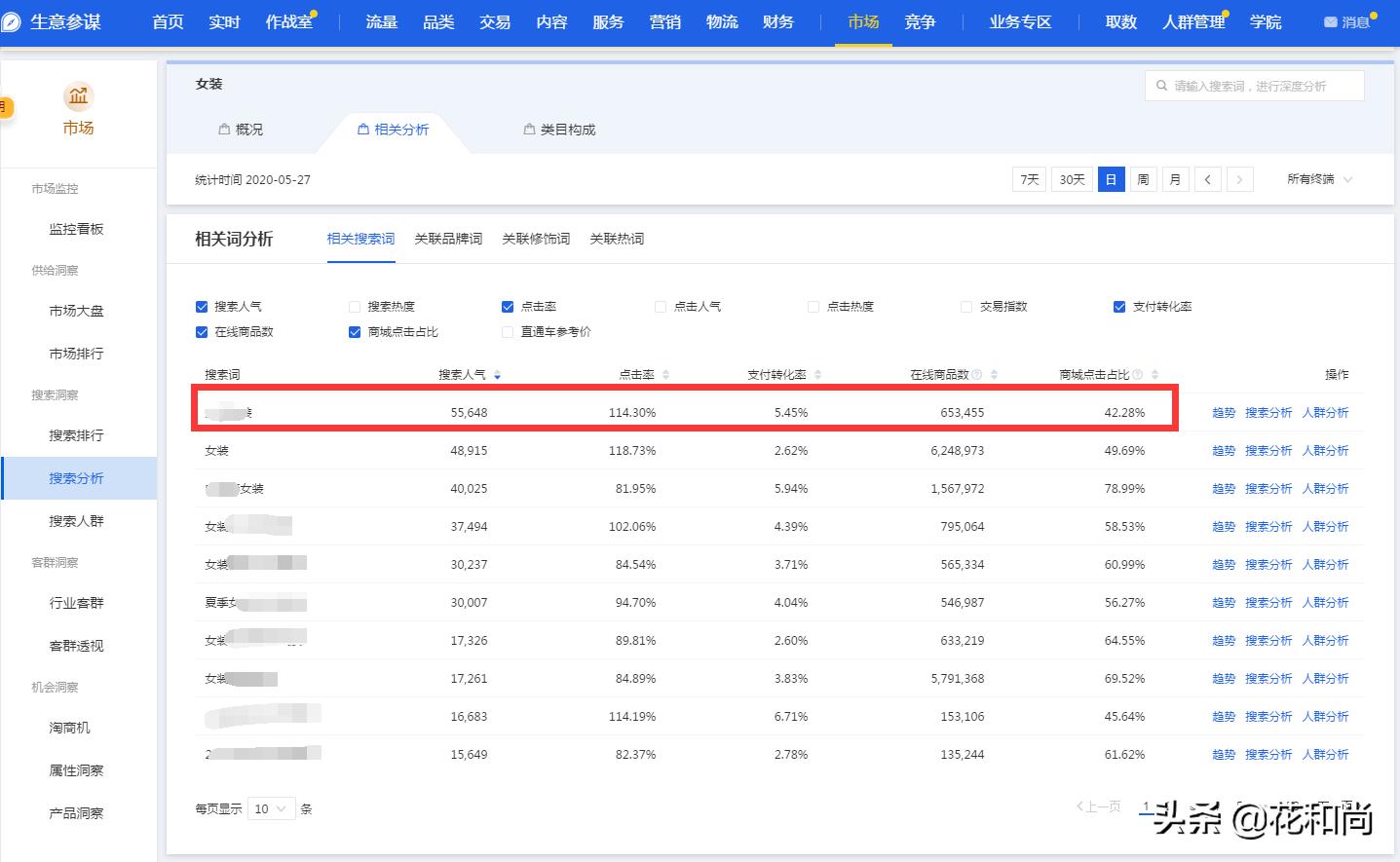
Task: Click the 趋势 link on the 女装 row
Action: tap(1223, 450)
